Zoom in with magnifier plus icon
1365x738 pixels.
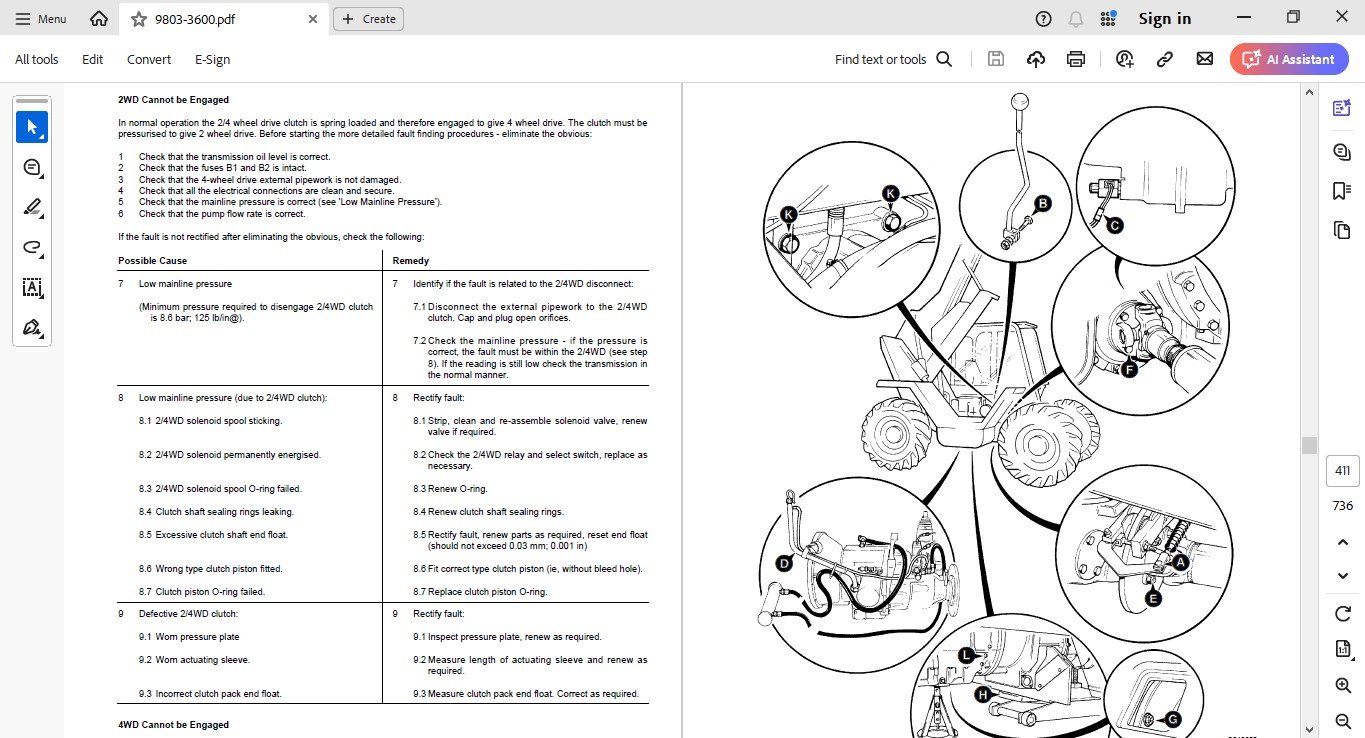(x=1343, y=685)
